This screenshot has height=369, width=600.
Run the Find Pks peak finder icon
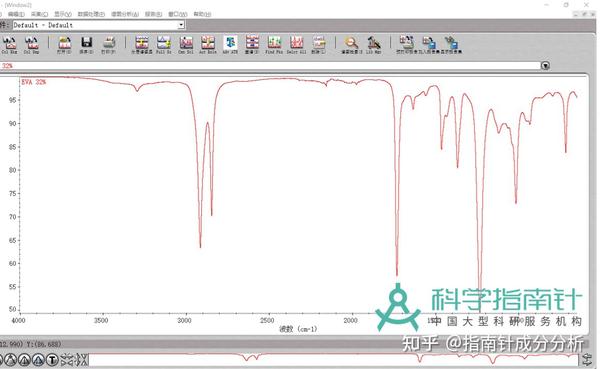[x=274, y=45]
